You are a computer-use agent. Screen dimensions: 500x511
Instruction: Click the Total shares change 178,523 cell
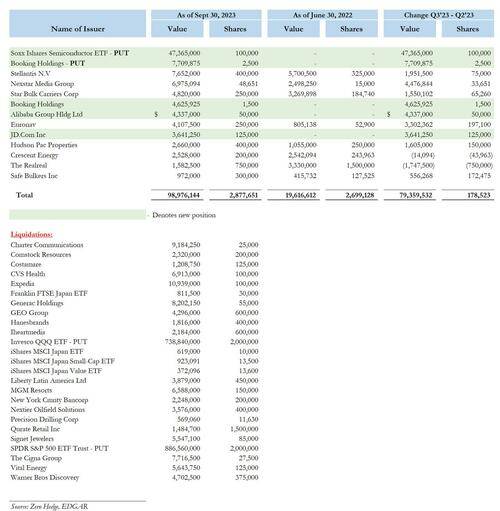479,195
